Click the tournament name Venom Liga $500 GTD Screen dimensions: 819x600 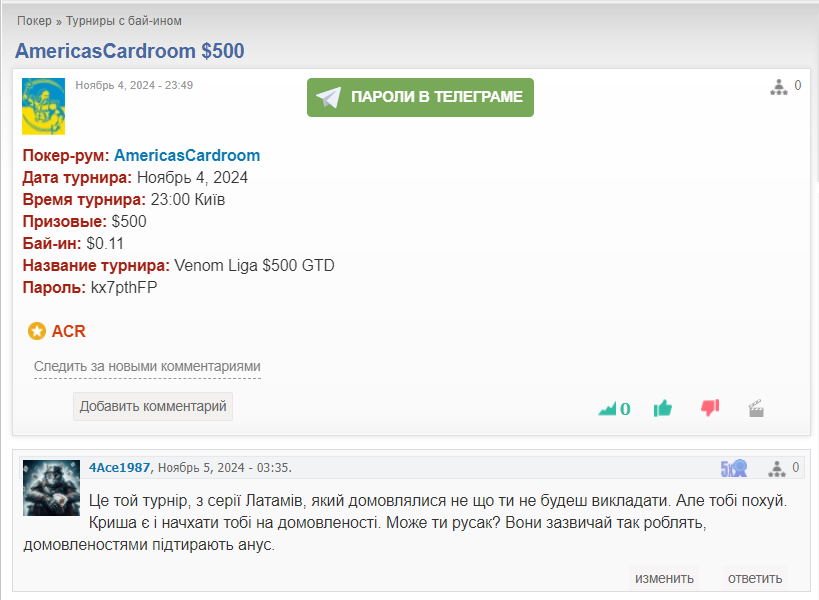click(254, 265)
